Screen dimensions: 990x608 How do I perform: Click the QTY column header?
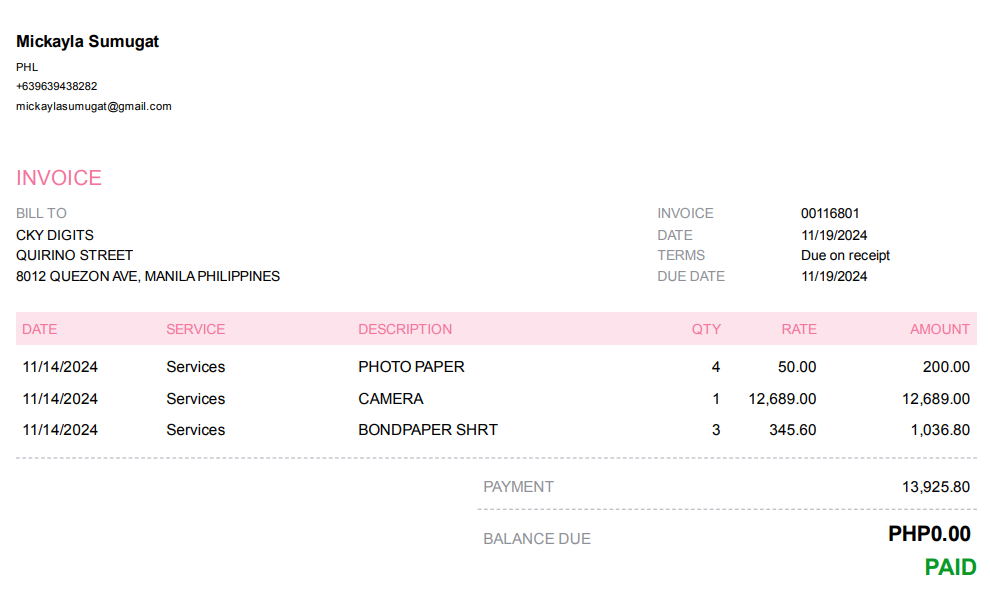point(706,329)
